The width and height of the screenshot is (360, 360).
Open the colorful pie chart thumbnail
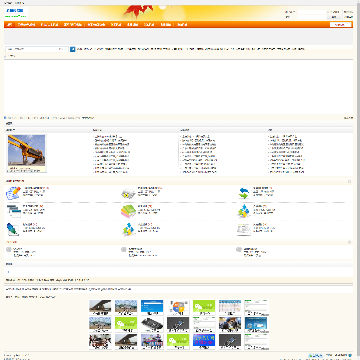tap(178, 307)
